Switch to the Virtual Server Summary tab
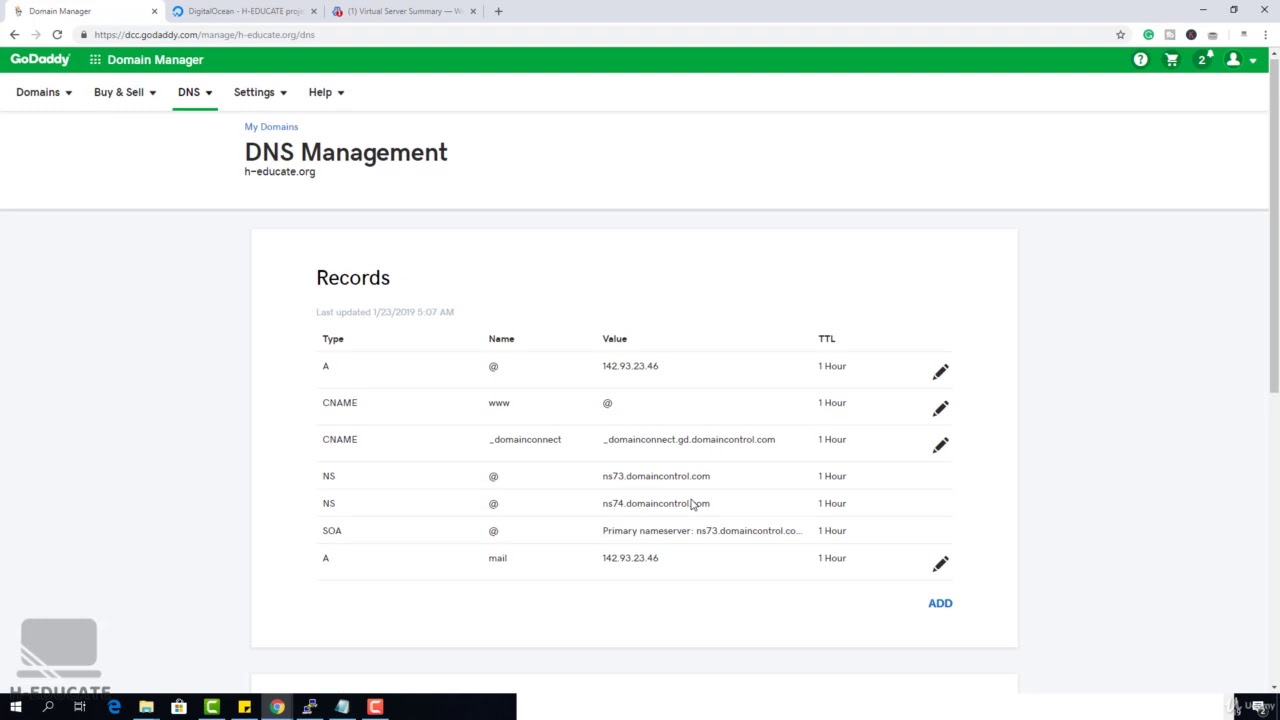1280x720 pixels. pos(404,12)
